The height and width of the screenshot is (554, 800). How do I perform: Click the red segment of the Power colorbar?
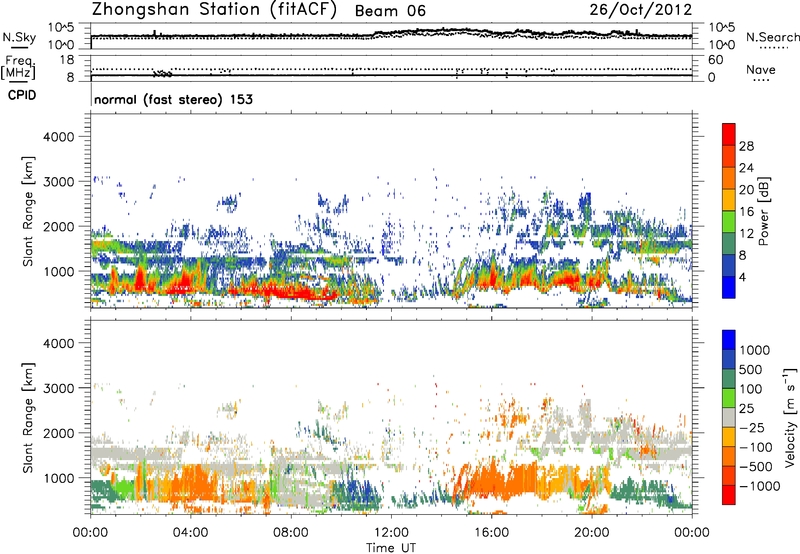[729, 135]
